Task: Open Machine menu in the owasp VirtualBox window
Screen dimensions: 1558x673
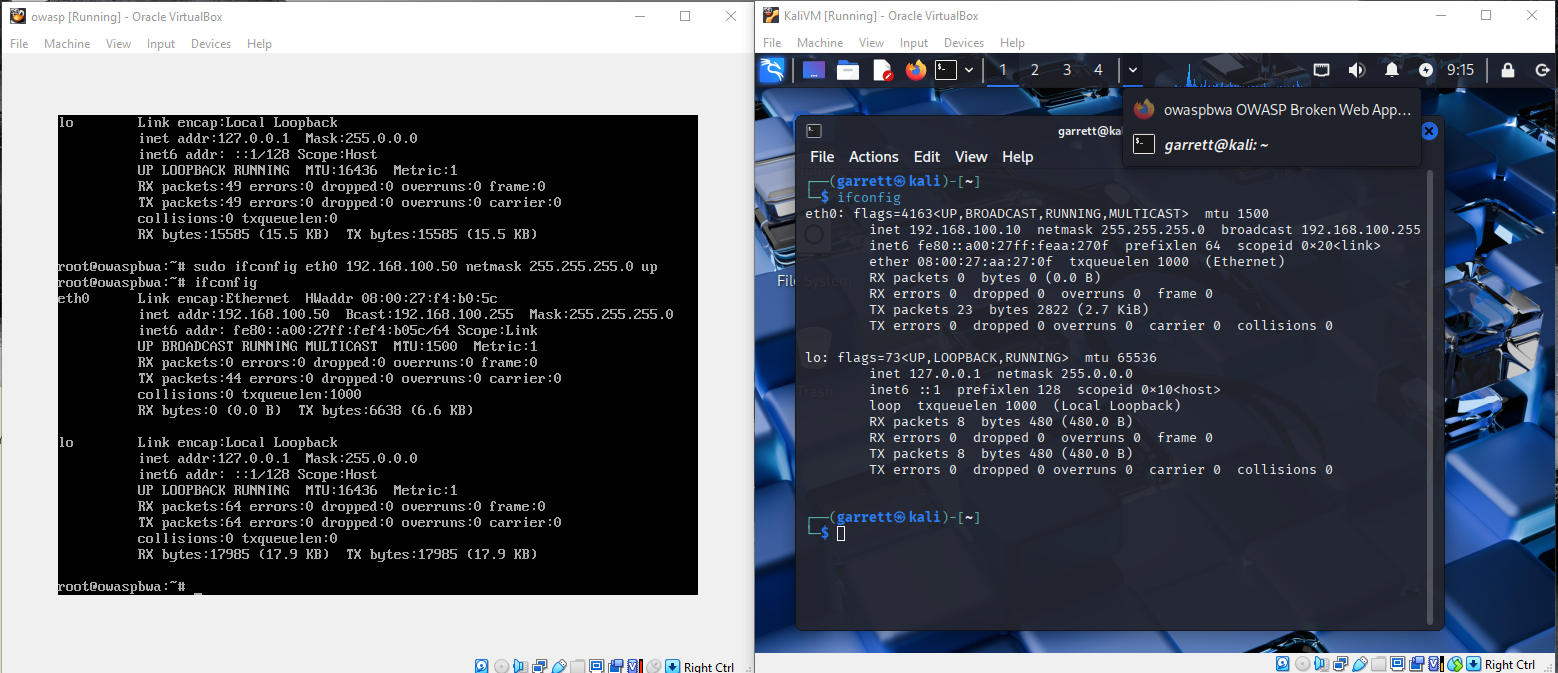Action: pyautogui.click(x=67, y=44)
